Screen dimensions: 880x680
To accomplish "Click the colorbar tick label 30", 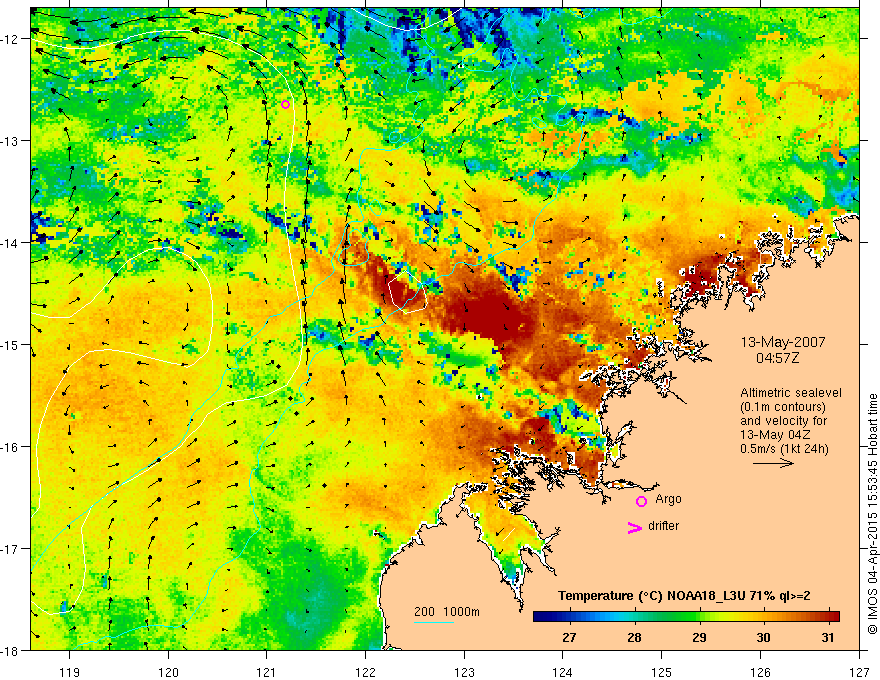I will pos(763,637).
